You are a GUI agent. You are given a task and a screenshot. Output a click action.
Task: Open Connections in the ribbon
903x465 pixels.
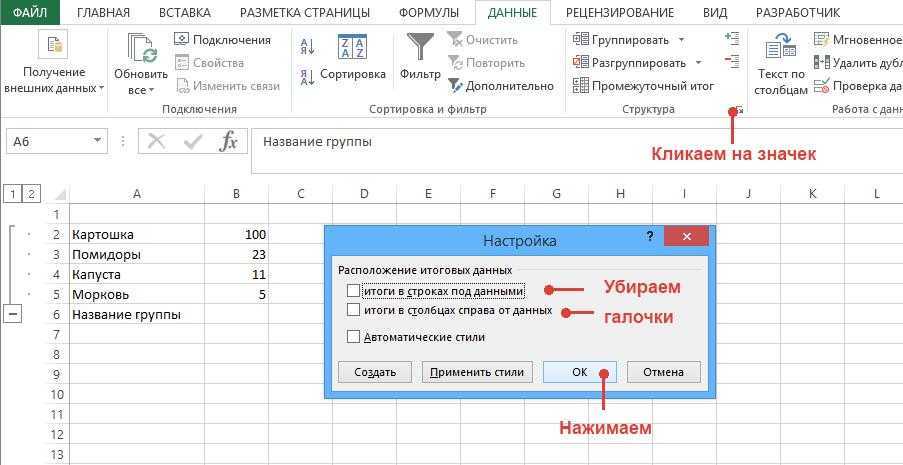coord(222,40)
